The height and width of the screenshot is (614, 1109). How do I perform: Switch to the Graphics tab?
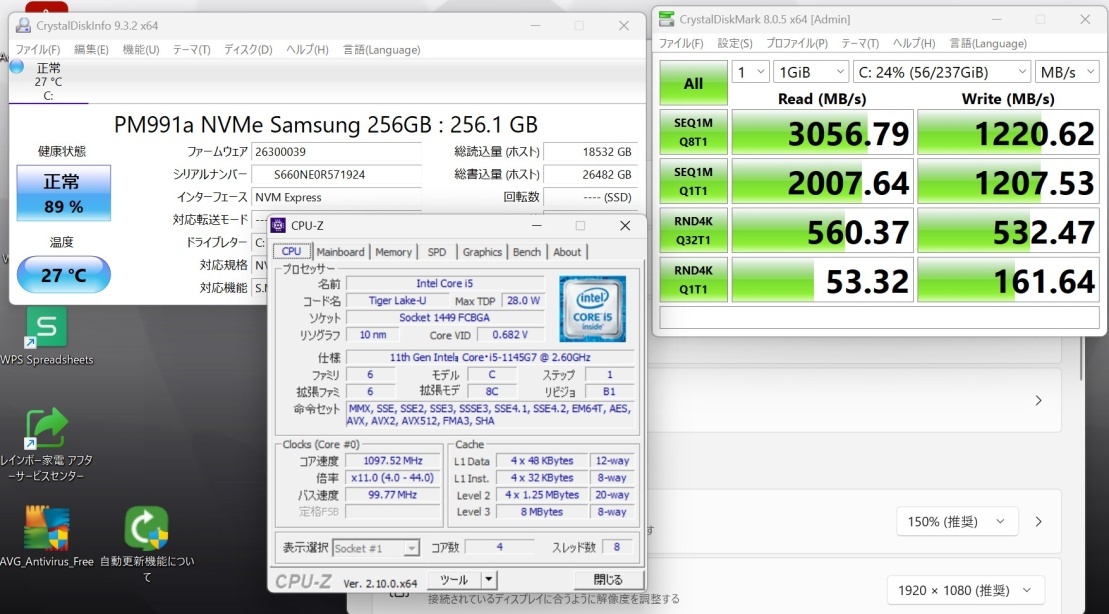[482, 252]
